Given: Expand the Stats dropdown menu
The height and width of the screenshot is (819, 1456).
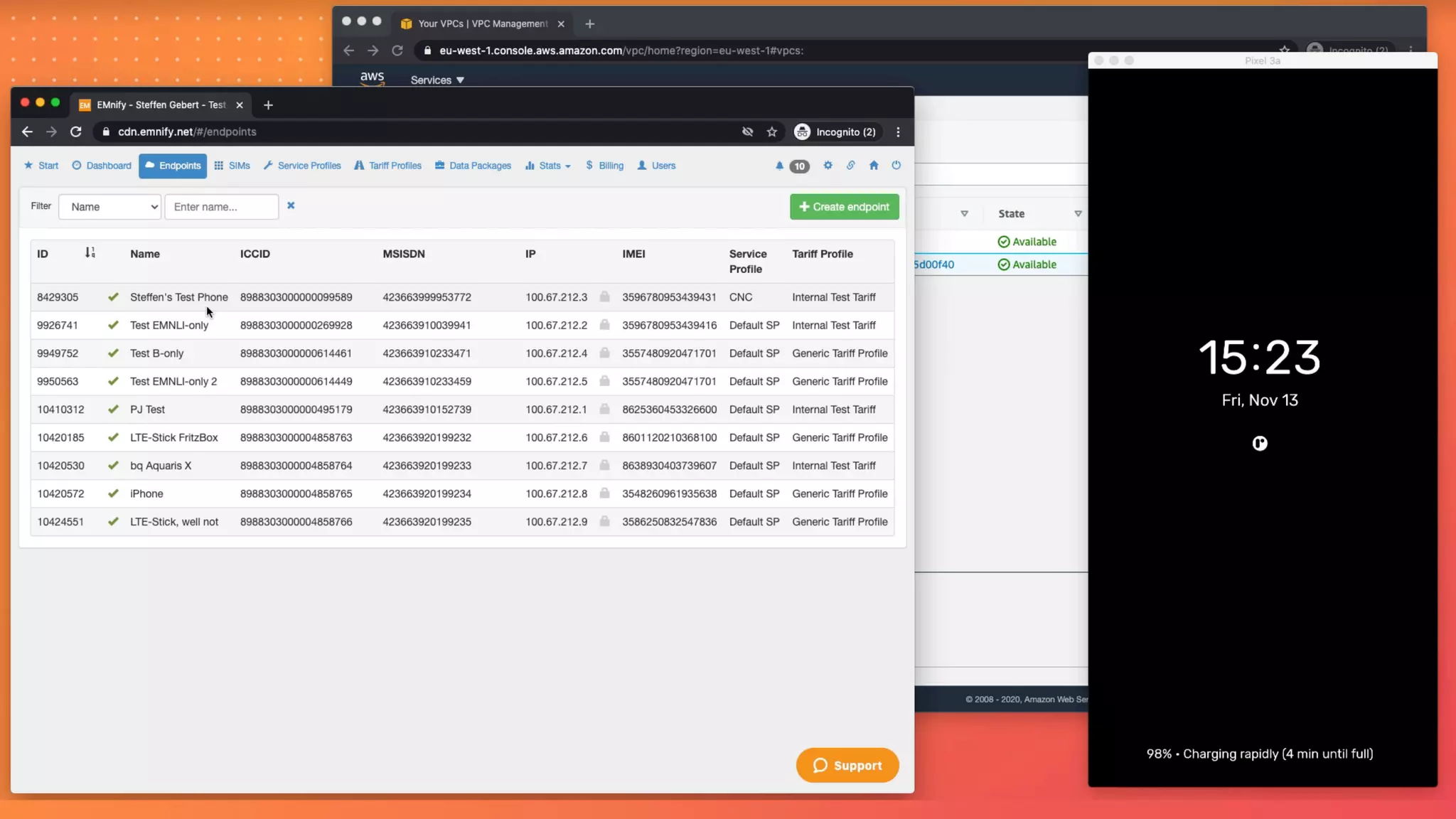Looking at the screenshot, I should tap(549, 166).
